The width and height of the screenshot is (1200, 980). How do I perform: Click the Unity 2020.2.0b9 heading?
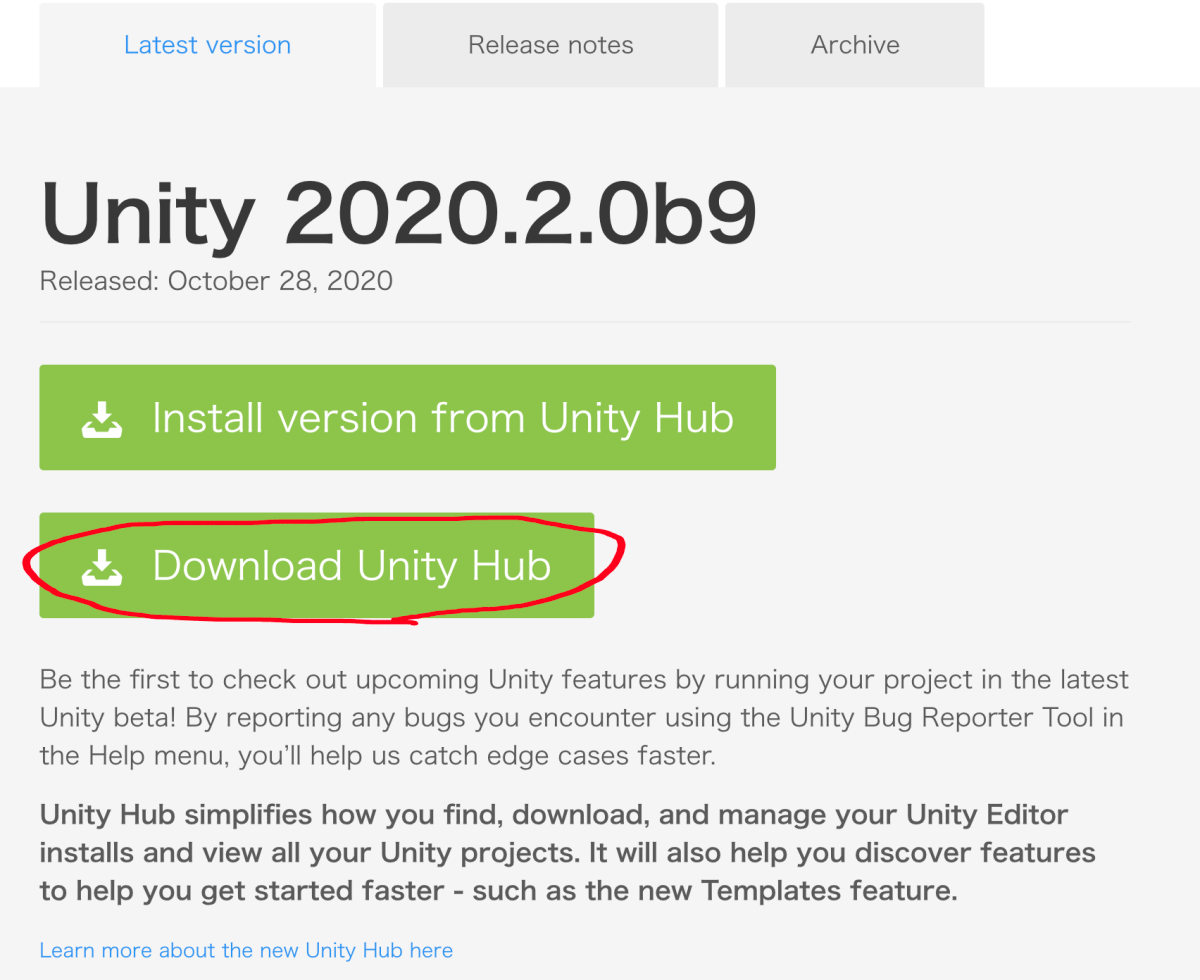tap(398, 214)
